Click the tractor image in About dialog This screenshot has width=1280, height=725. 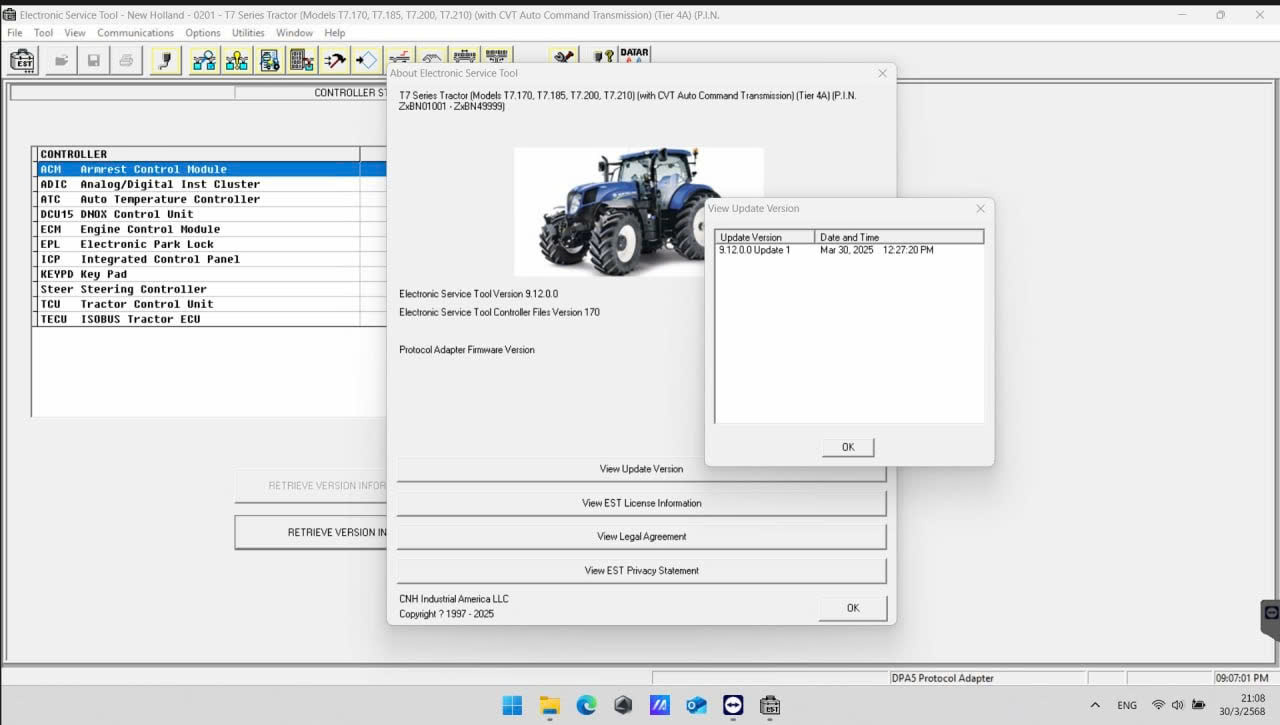coord(638,212)
